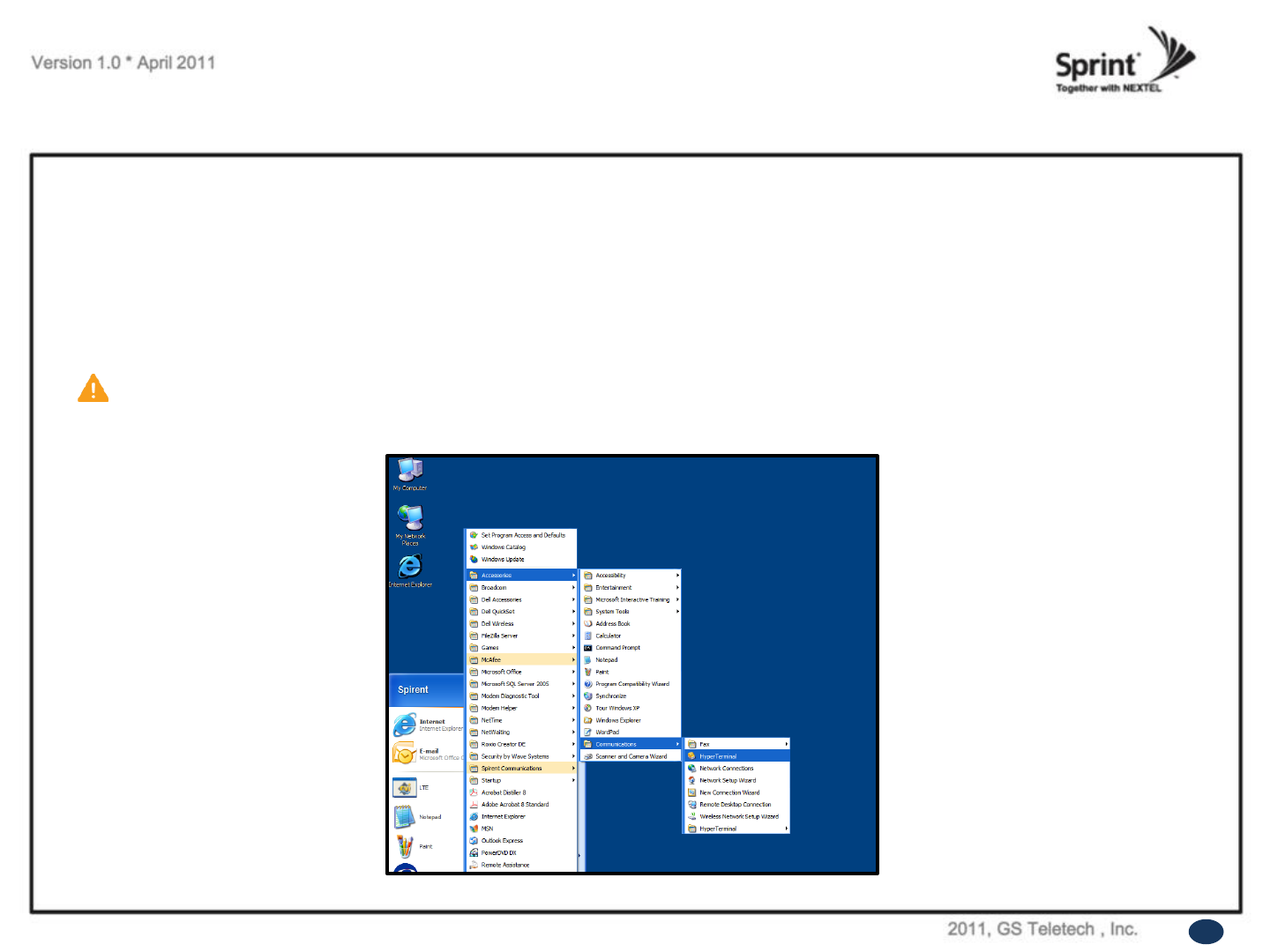Open Address Book from Accessories
The height and width of the screenshot is (952, 1270).
pyautogui.click(x=631, y=624)
